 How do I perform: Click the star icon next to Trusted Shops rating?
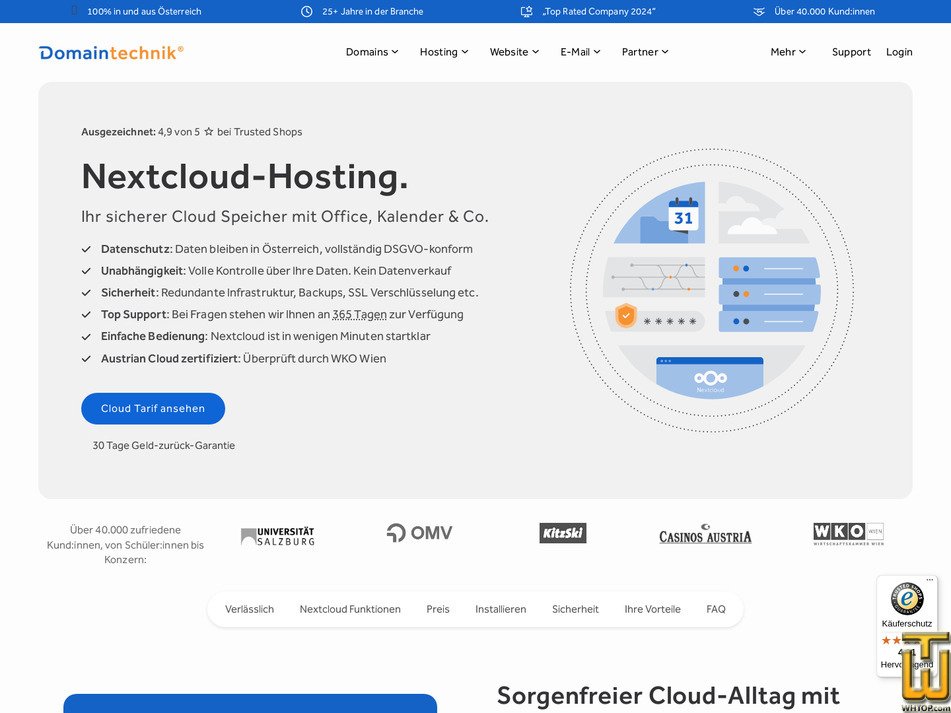coord(209,132)
